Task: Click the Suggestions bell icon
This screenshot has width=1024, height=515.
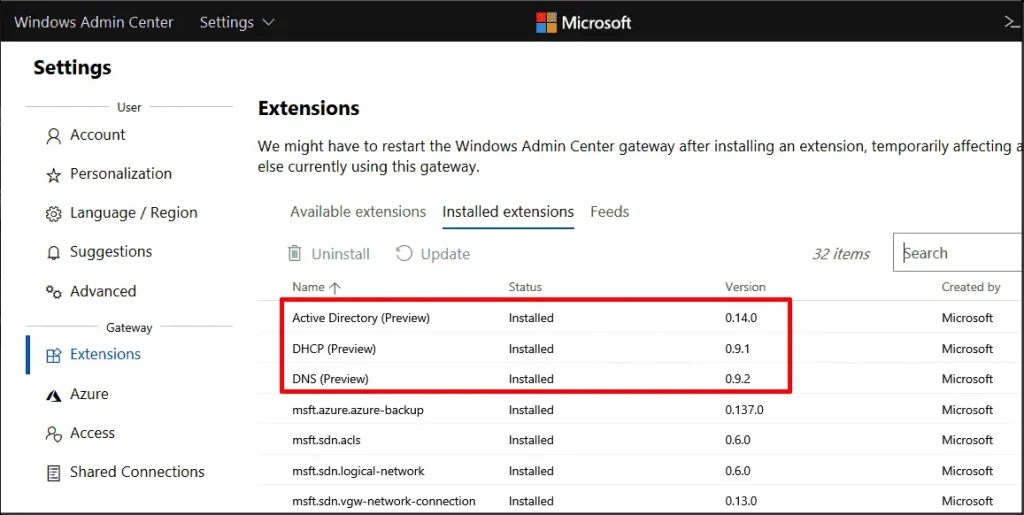Action: click(x=54, y=253)
